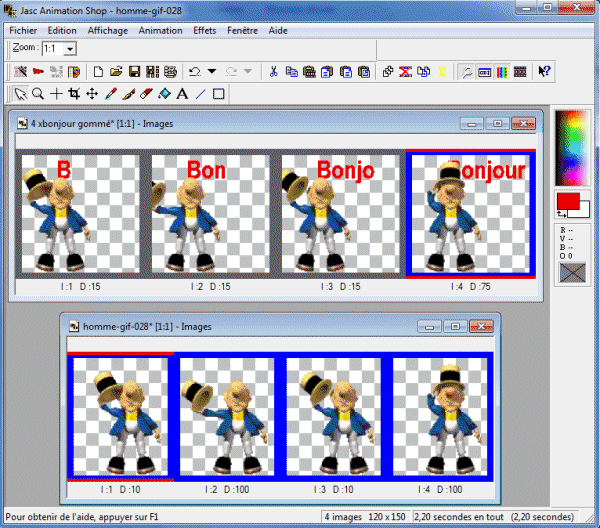This screenshot has width=600, height=528.
Task: Toggle the color palette visibility icon
Action: tap(502, 72)
